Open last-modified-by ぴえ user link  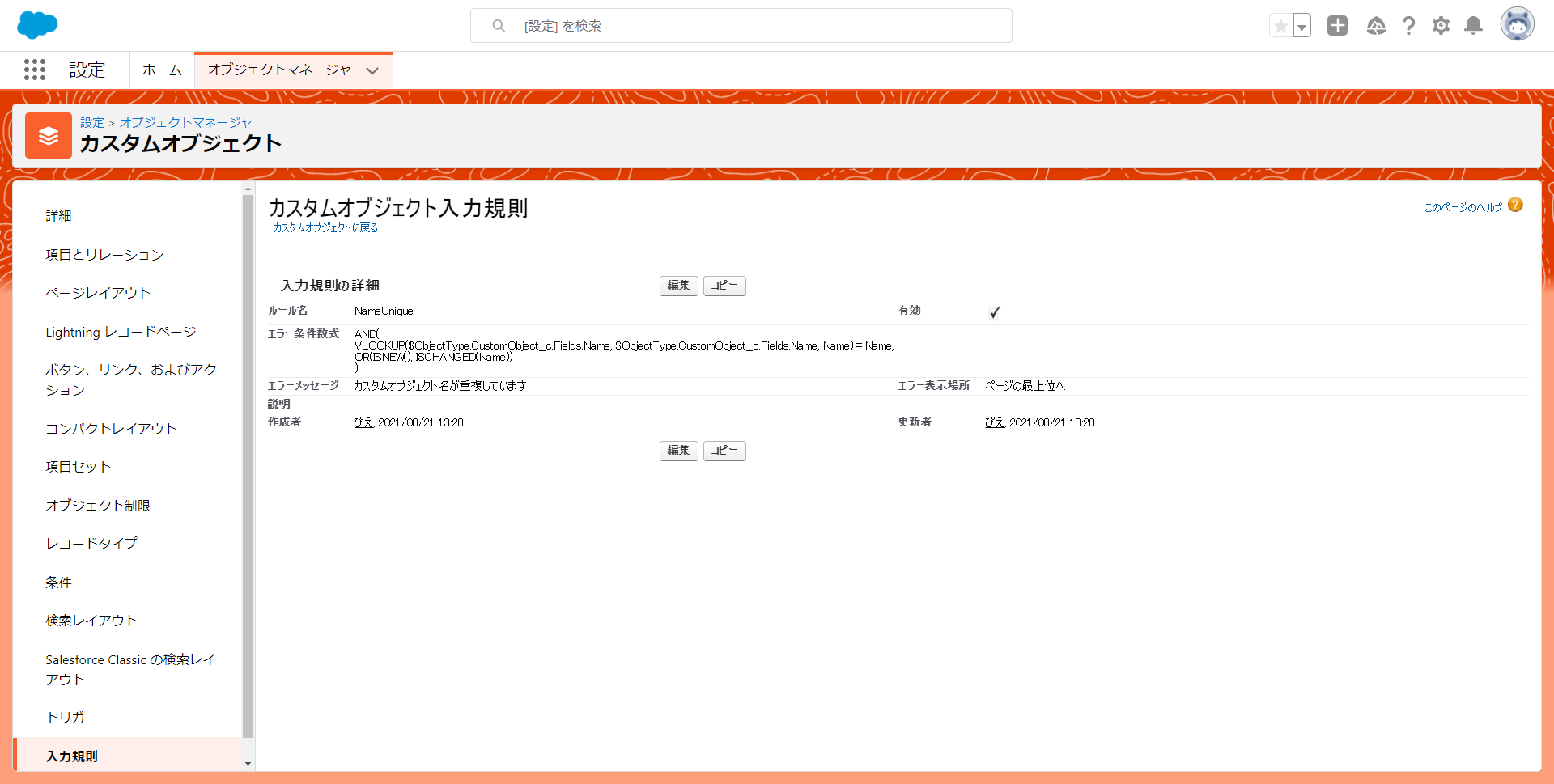pyautogui.click(x=994, y=422)
